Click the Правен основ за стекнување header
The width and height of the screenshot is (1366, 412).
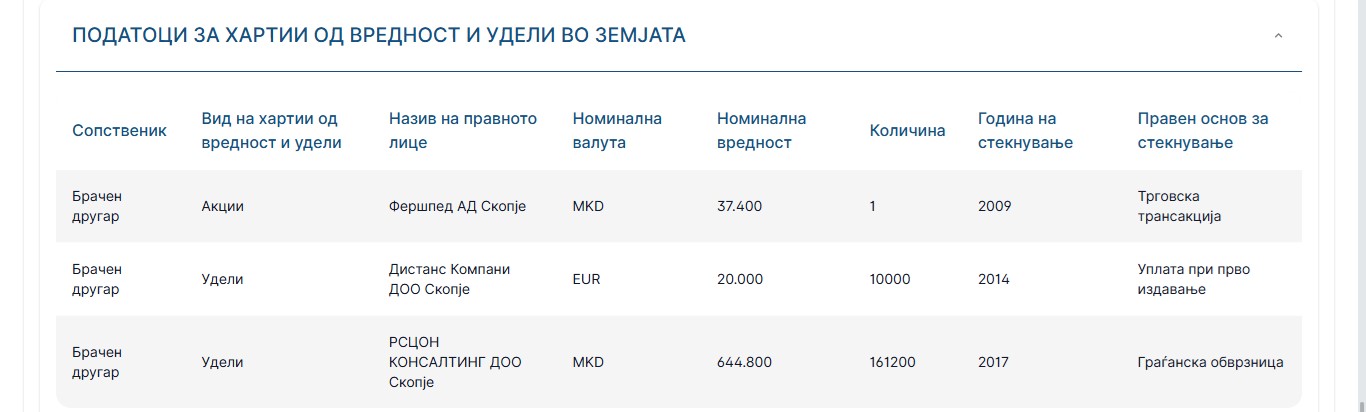pyautogui.click(x=1203, y=131)
